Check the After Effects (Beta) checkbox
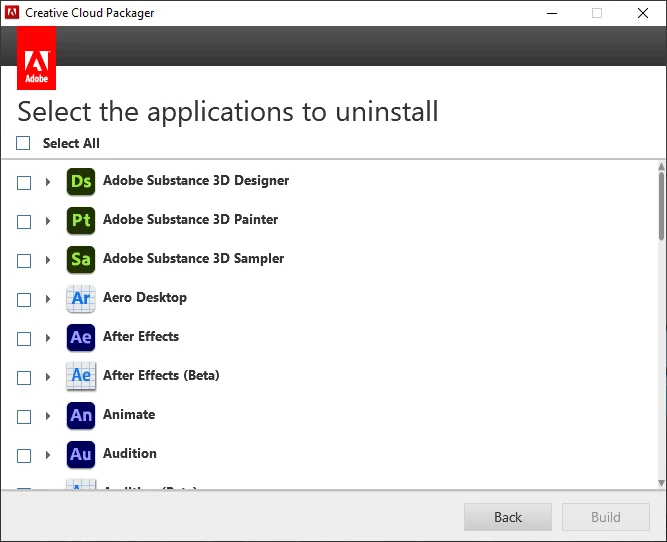This screenshot has height=542, width=667. click(24, 378)
